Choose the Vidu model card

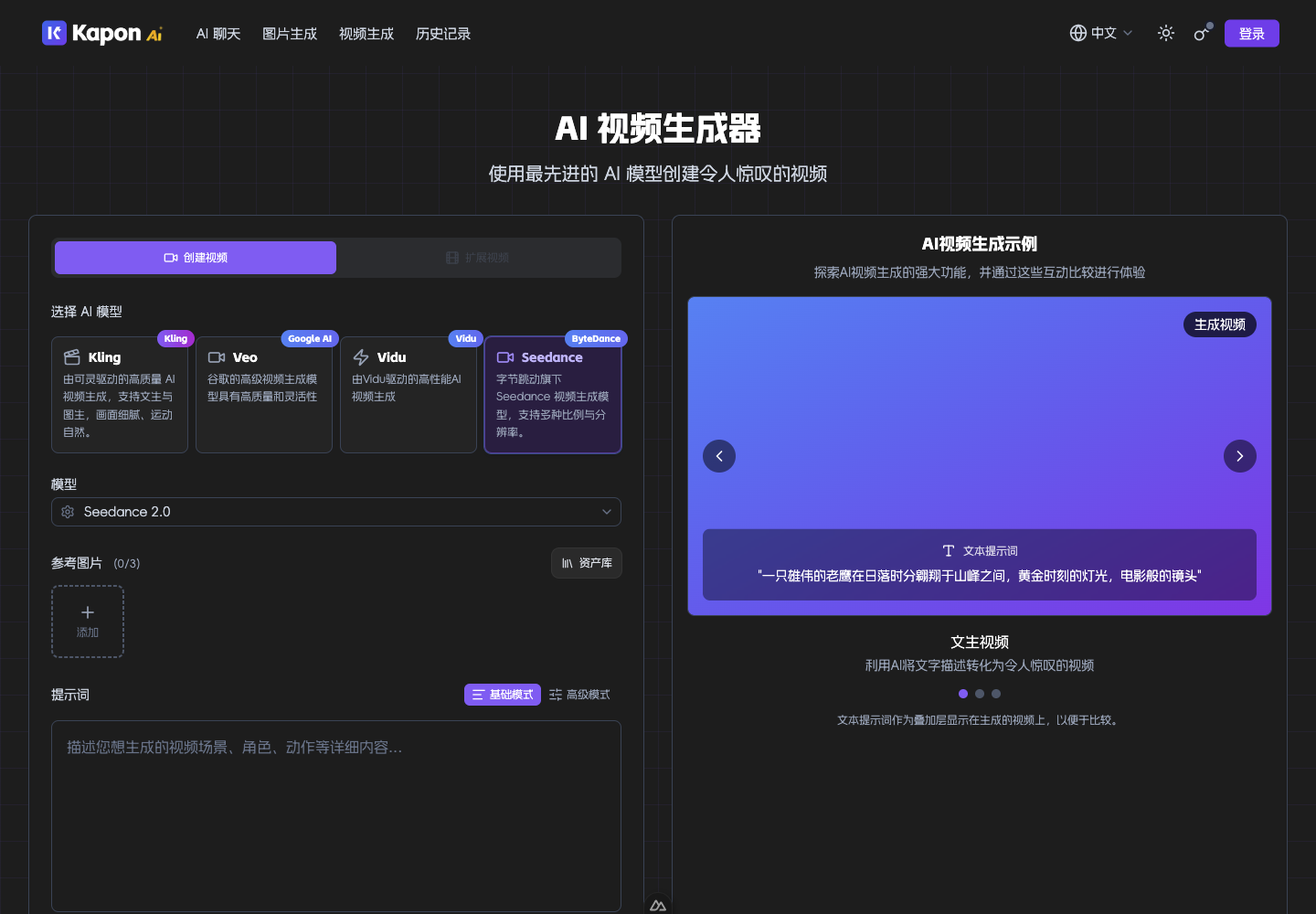(409, 395)
